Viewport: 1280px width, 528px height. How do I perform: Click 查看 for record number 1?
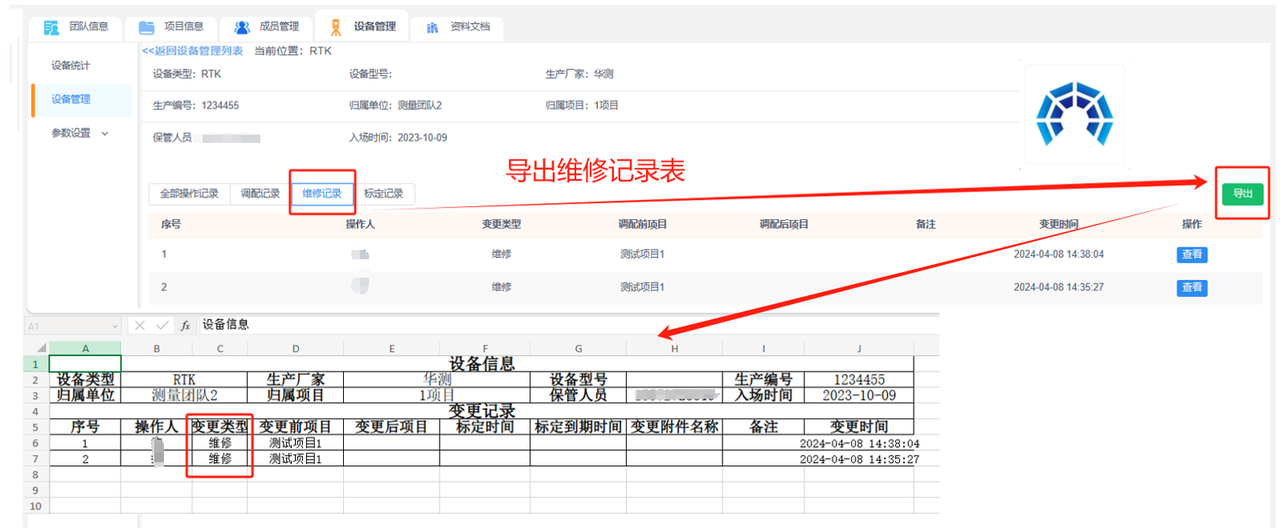(1192, 255)
